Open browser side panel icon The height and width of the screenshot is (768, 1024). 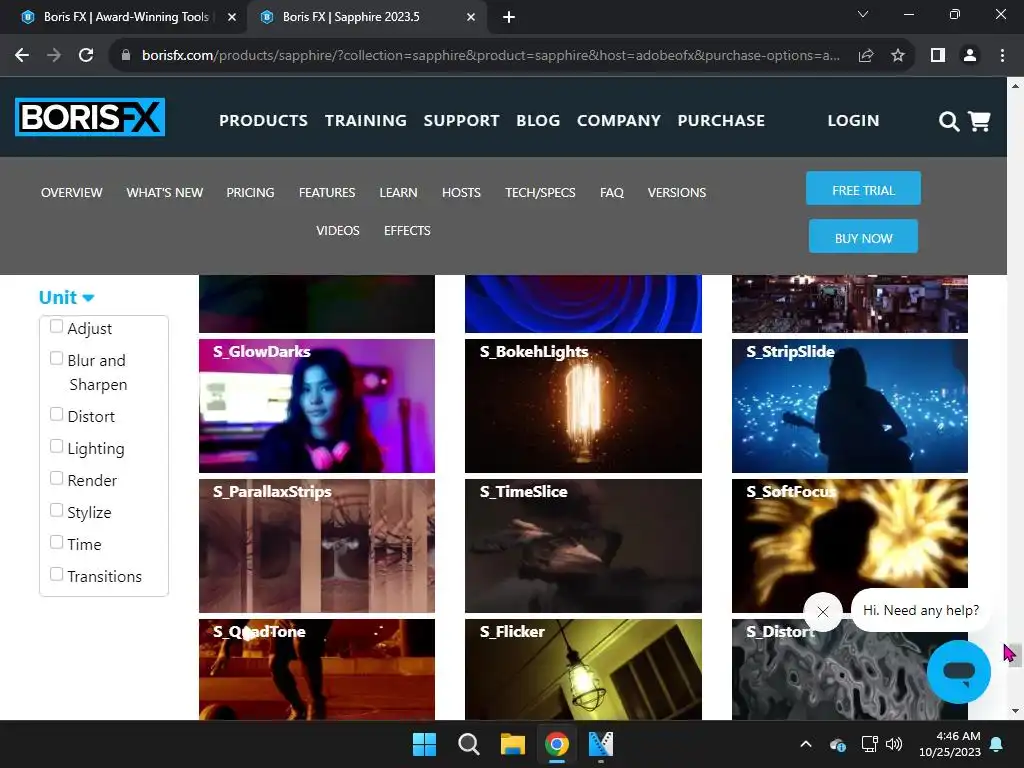[938, 56]
